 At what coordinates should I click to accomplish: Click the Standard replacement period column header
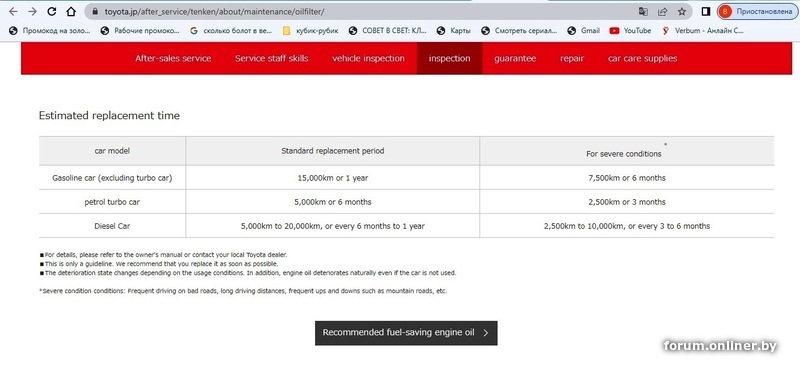(333, 151)
